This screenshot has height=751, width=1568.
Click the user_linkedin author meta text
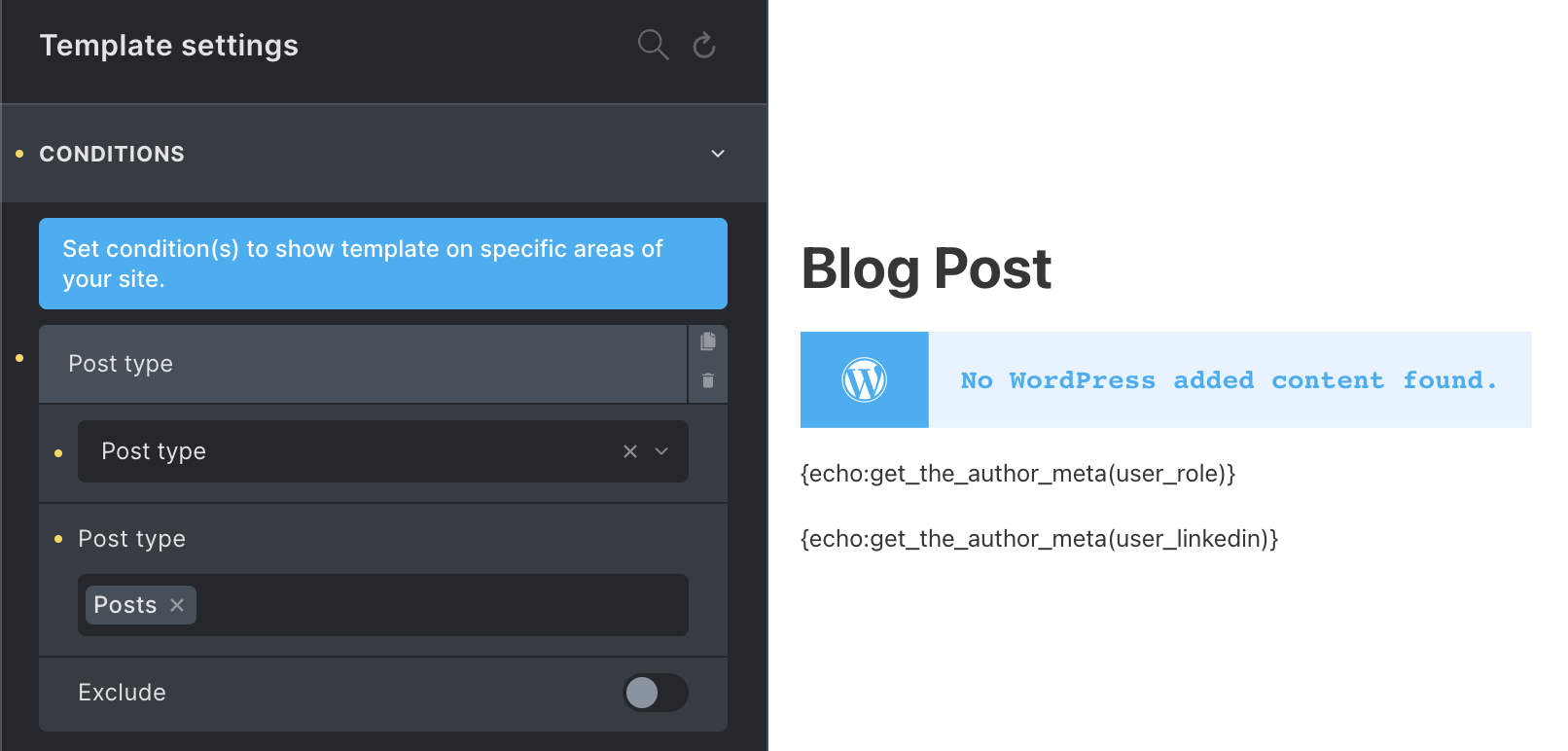[x=1039, y=539]
